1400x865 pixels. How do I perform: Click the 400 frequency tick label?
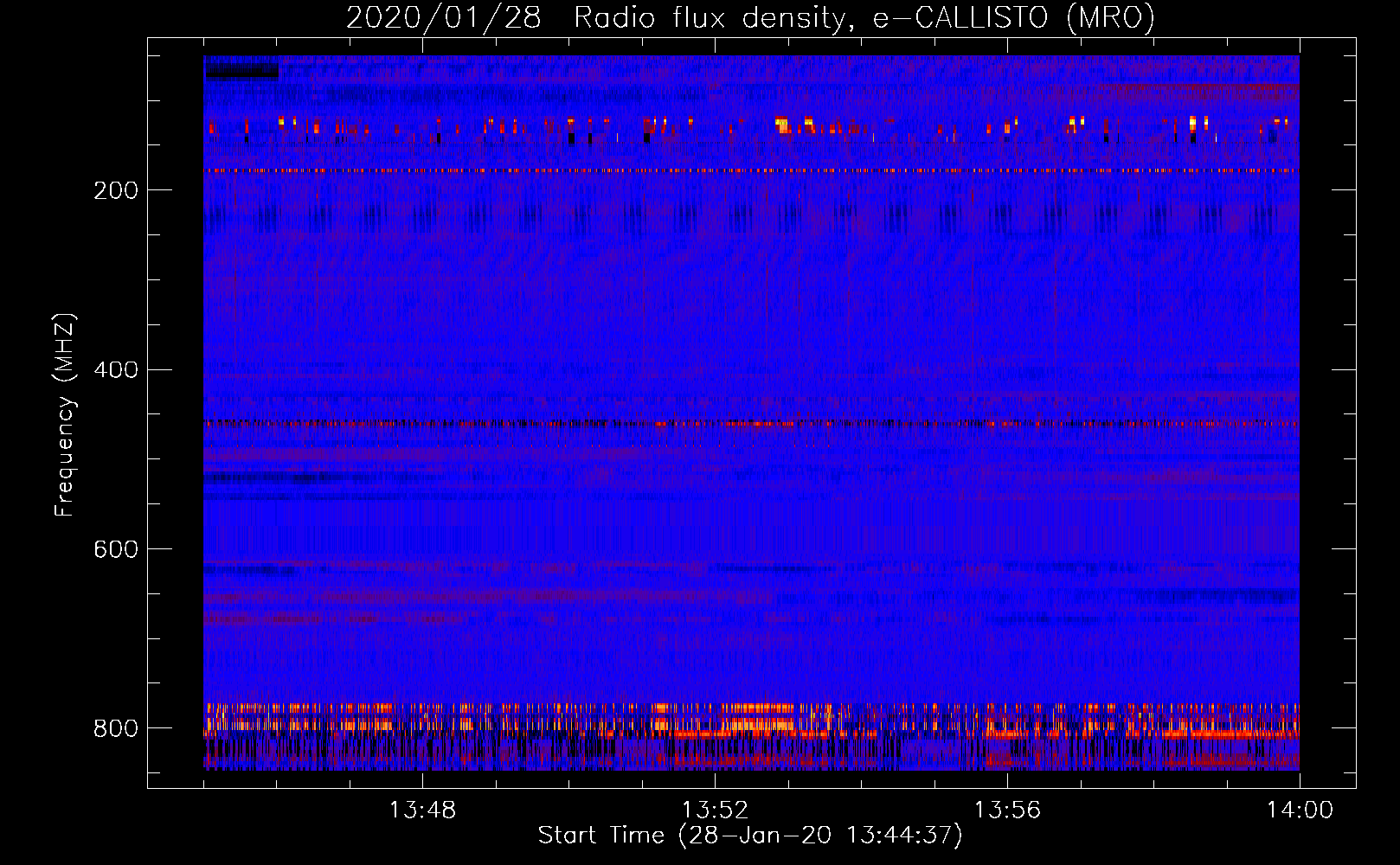pyautogui.click(x=116, y=370)
